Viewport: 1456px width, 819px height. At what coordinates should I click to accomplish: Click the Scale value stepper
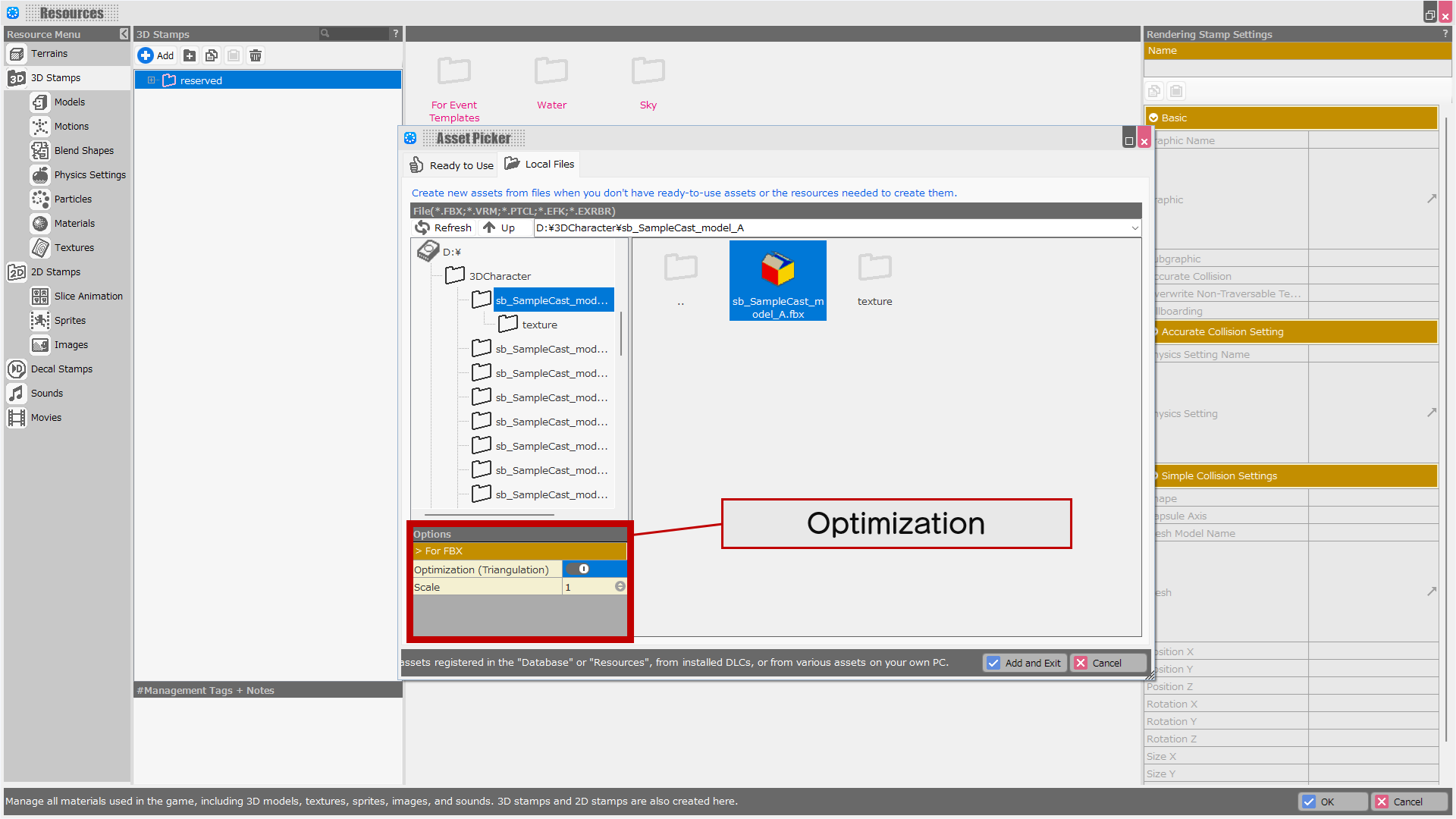620,587
